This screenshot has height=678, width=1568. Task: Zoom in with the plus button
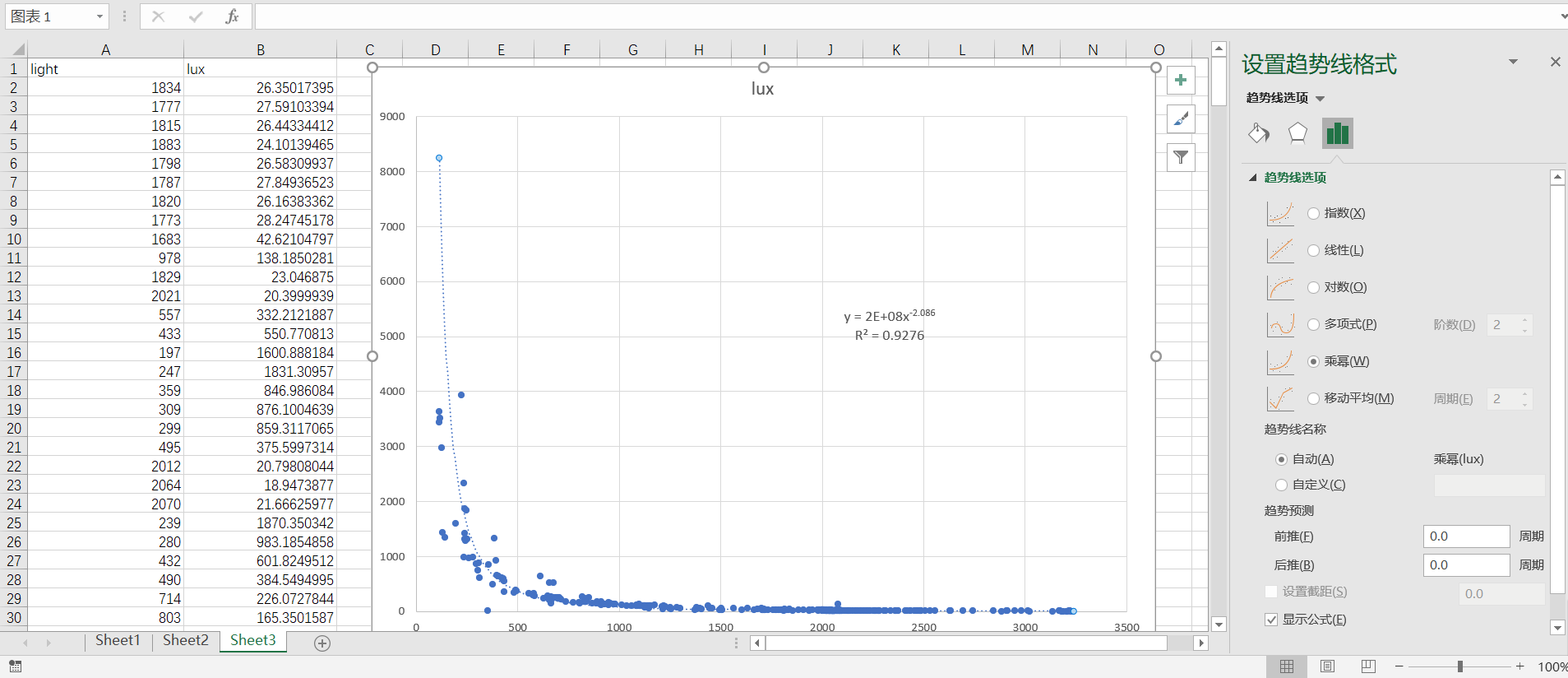[x=1520, y=666]
